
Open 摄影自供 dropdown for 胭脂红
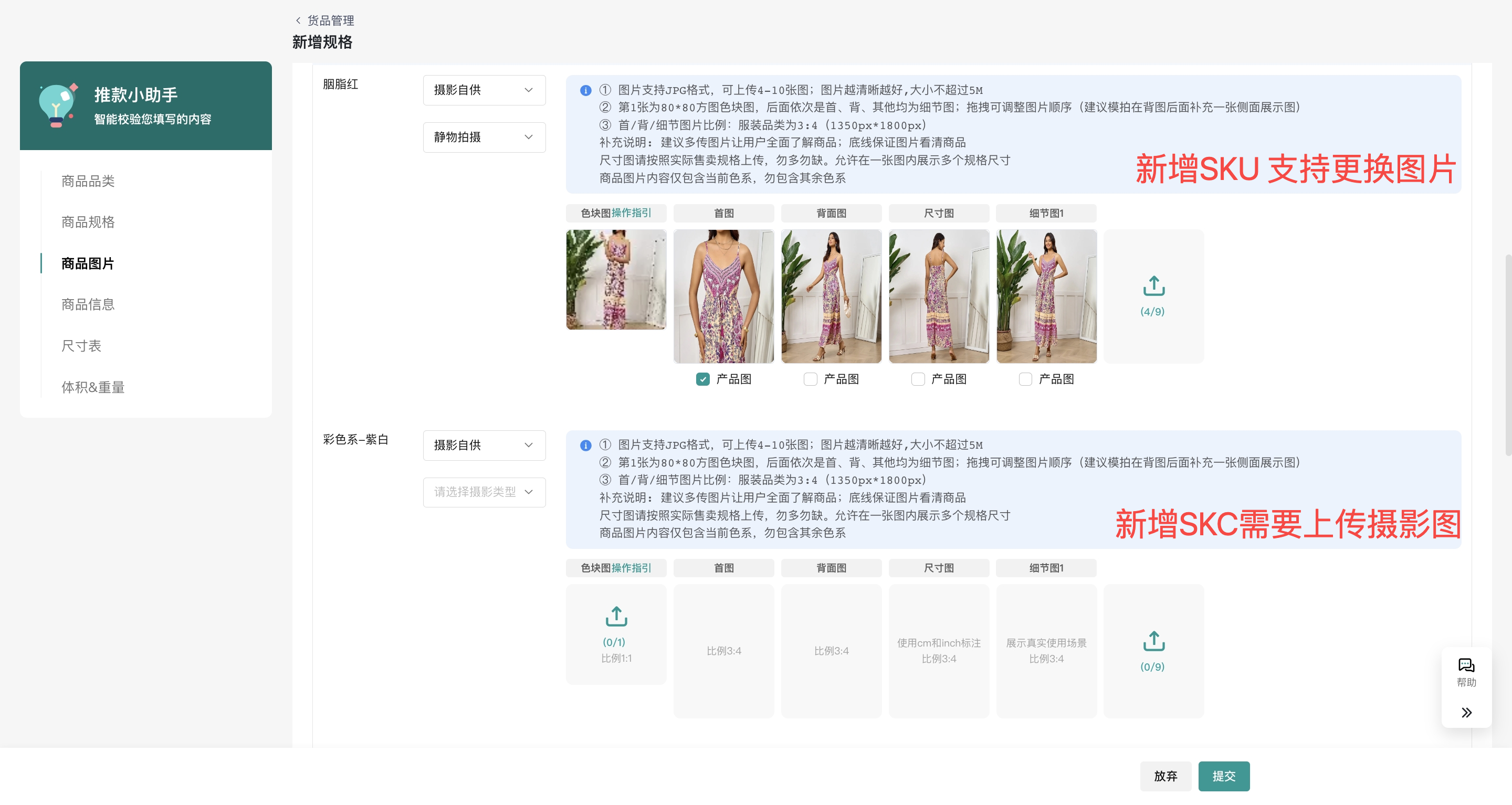[x=484, y=90]
